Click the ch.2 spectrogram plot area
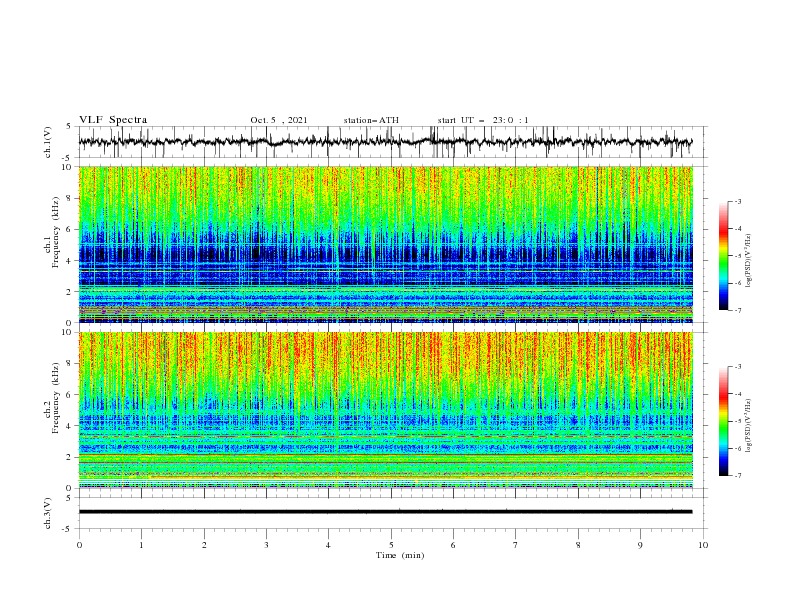 [x=386, y=410]
